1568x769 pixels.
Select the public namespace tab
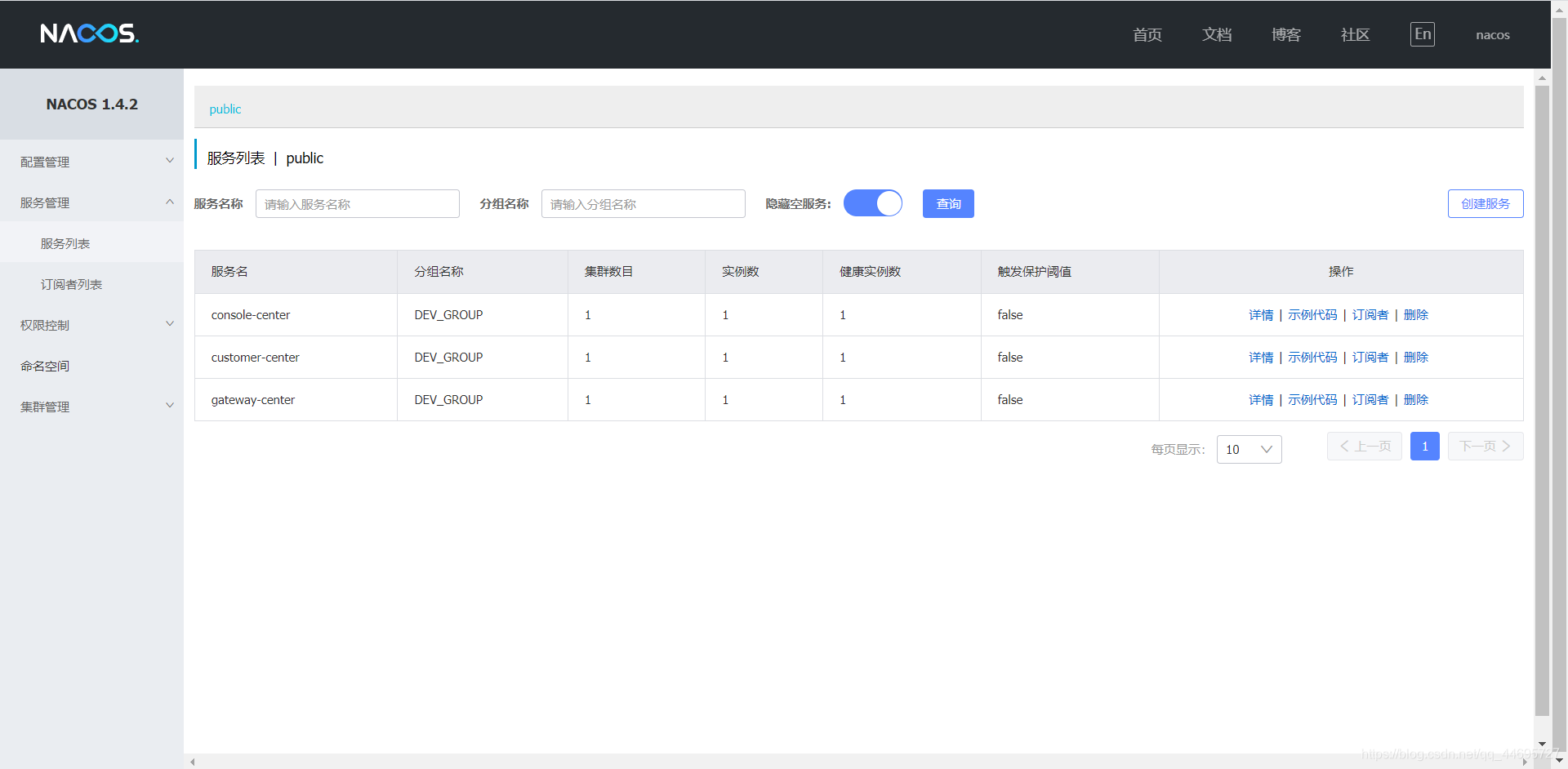[x=225, y=109]
